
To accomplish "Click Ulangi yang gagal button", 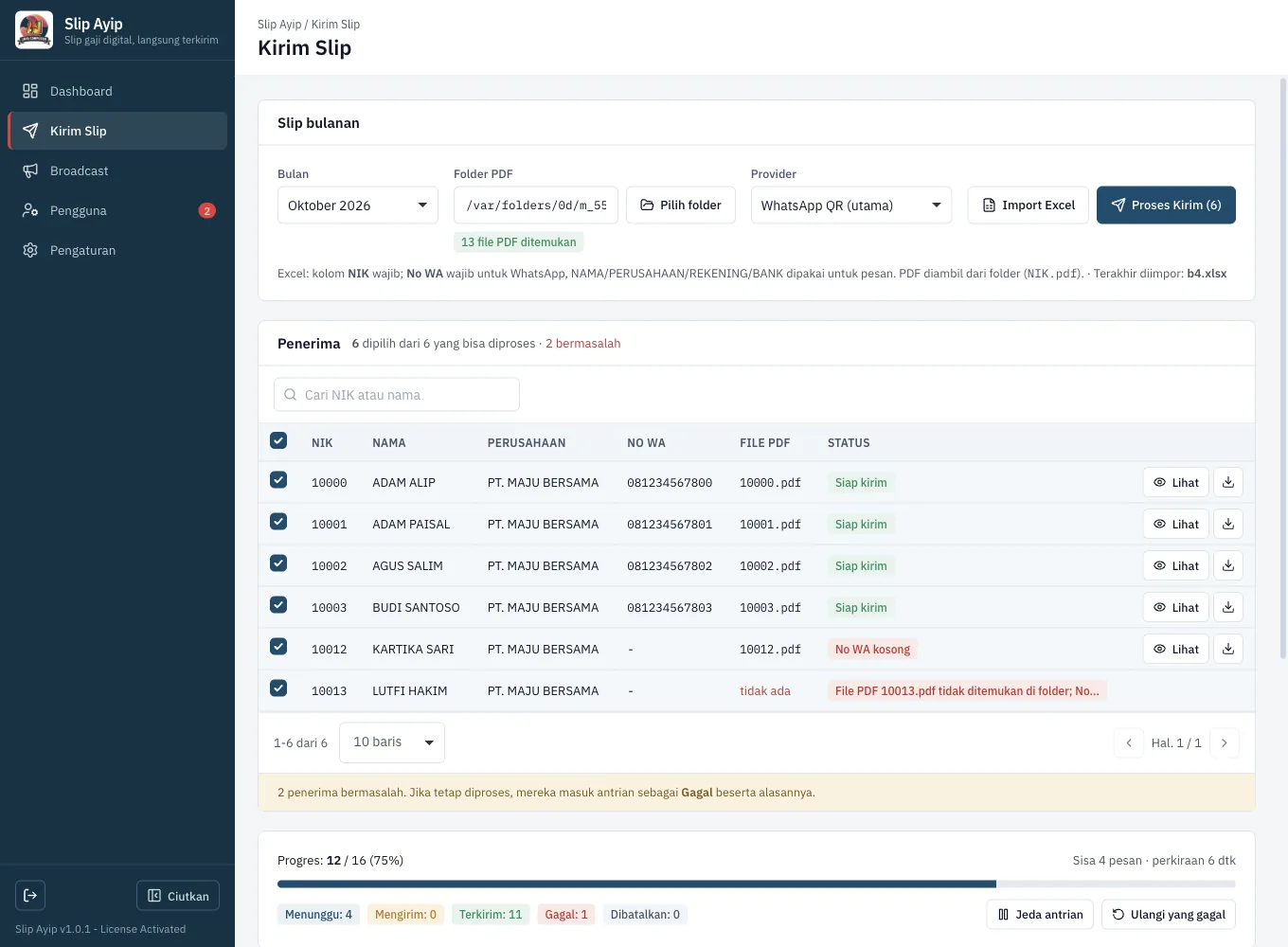I will pos(1169,915).
